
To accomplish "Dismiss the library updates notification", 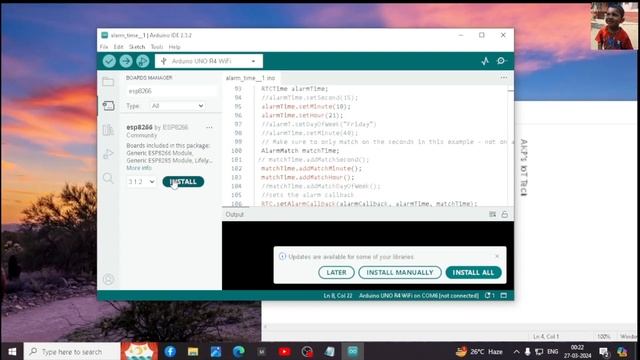I will 497,256.
